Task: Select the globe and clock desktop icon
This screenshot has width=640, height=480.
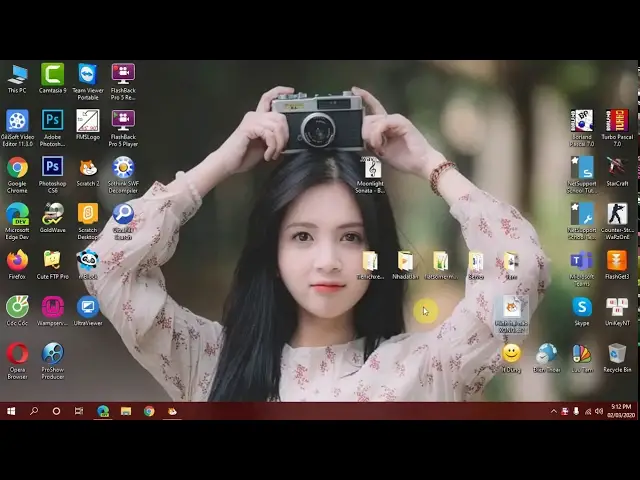Action: tap(547, 358)
